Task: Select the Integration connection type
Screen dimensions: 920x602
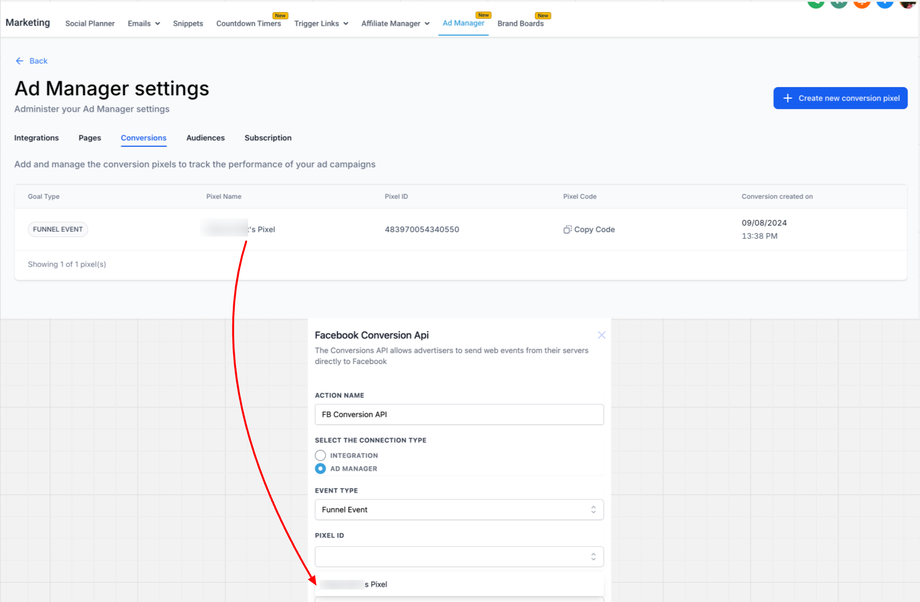Action: point(320,455)
